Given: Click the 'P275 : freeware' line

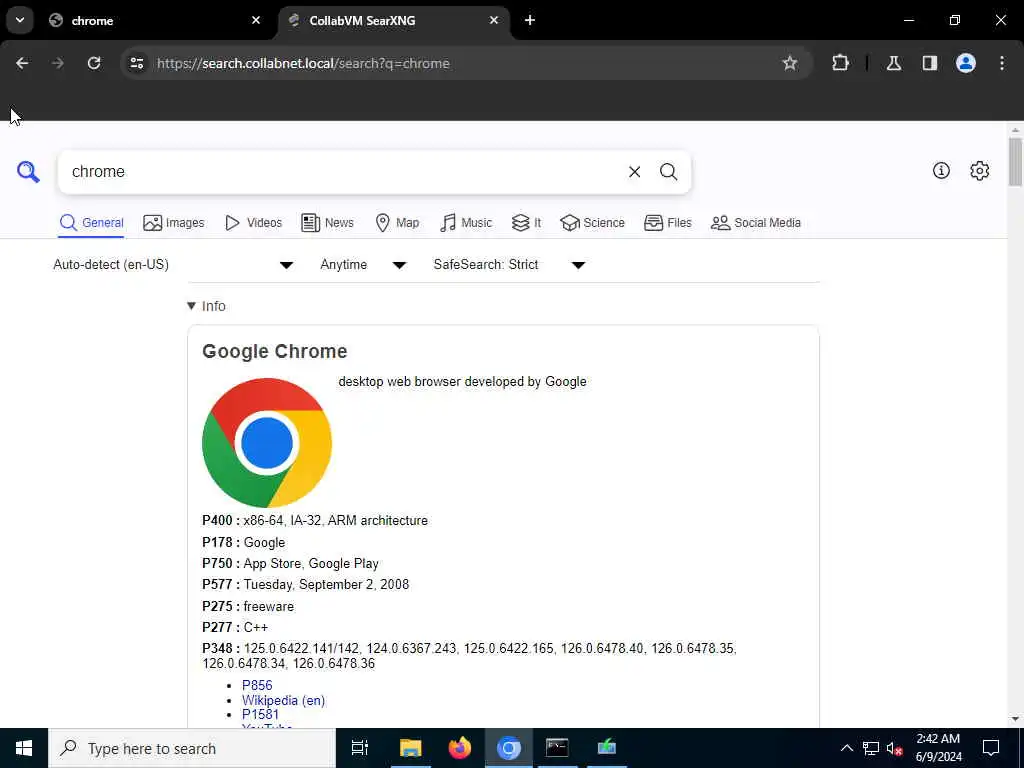Looking at the screenshot, I should click(x=248, y=606).
